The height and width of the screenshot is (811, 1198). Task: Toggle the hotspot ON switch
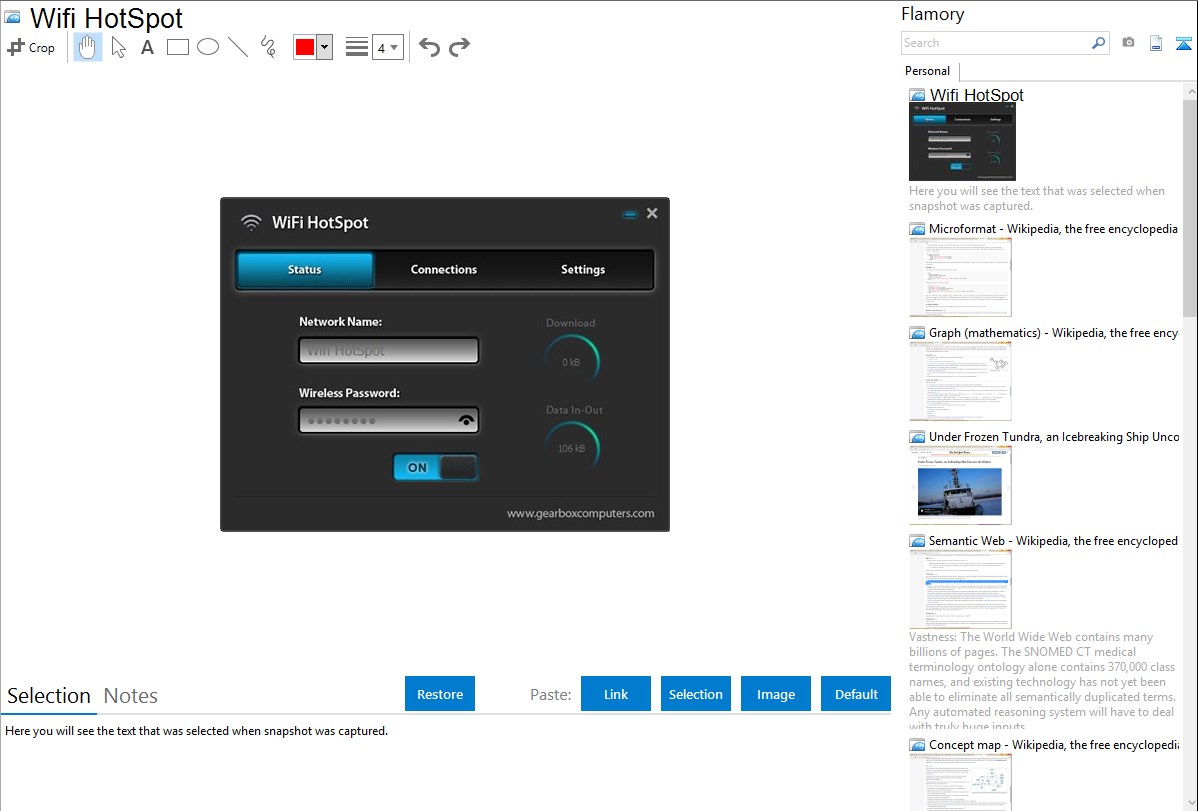pyautogui.click(x=435, y=467)
